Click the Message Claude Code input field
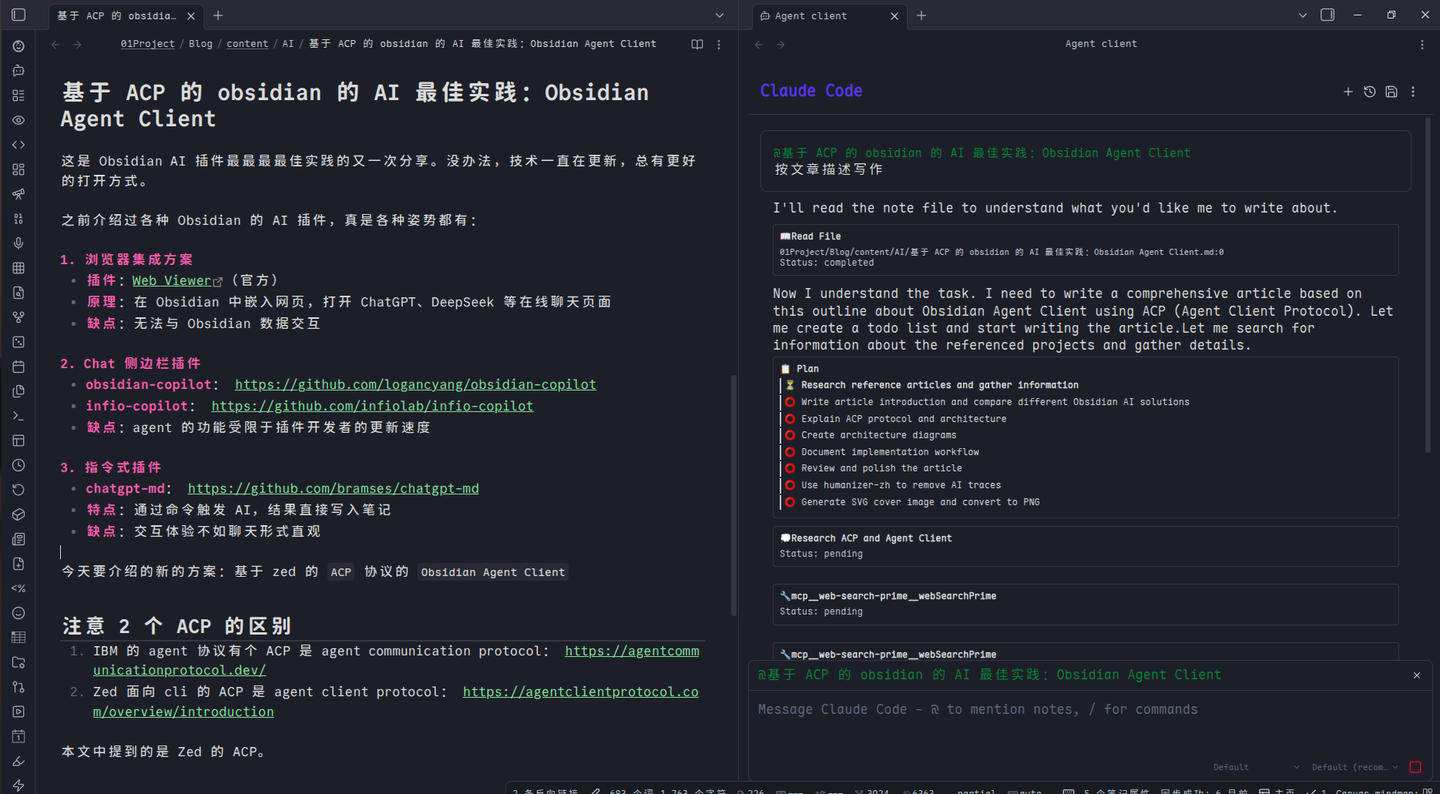Screen dimensions: 1440x794 1090,709
